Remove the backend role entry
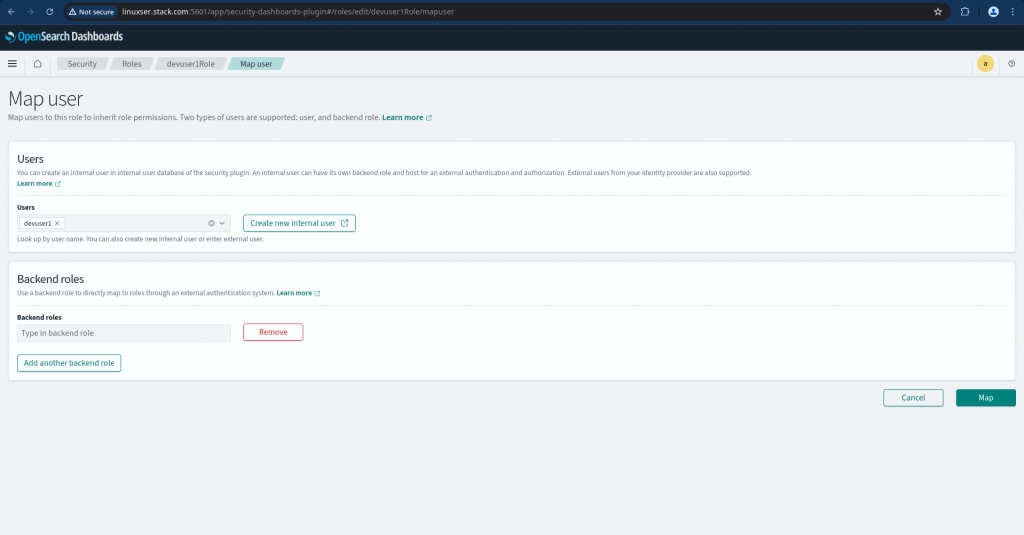 [273, 332]
